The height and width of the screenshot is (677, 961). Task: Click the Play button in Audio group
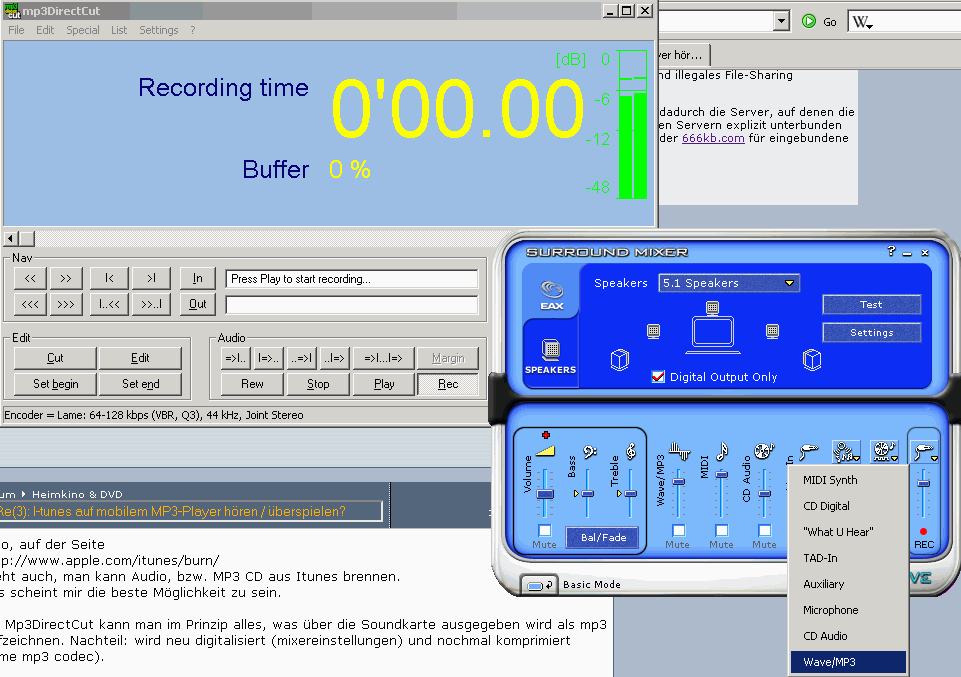384,384
